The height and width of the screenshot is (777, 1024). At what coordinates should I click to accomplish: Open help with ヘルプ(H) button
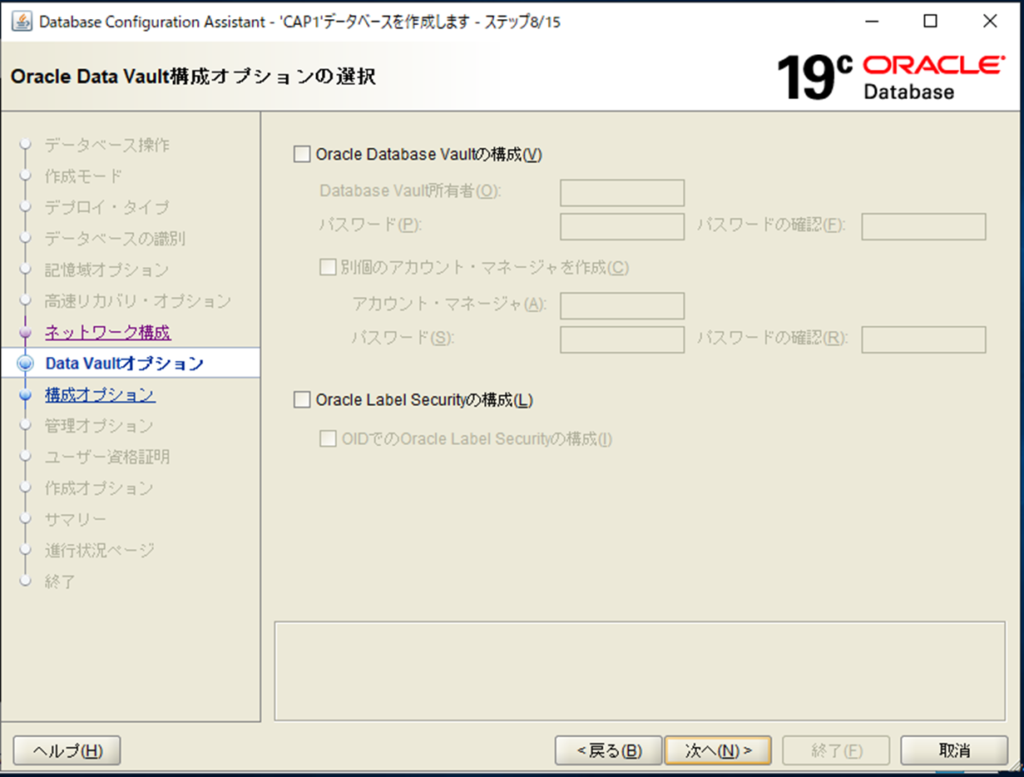(68, 750)
